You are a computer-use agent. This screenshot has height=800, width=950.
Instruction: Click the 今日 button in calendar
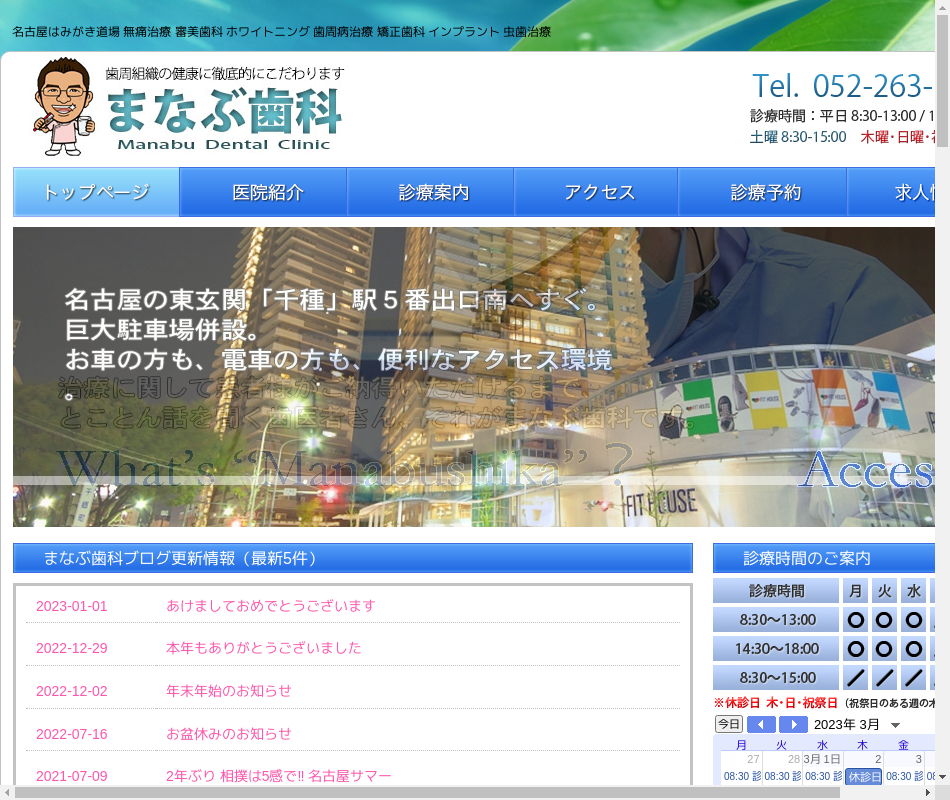click(728, 724)
